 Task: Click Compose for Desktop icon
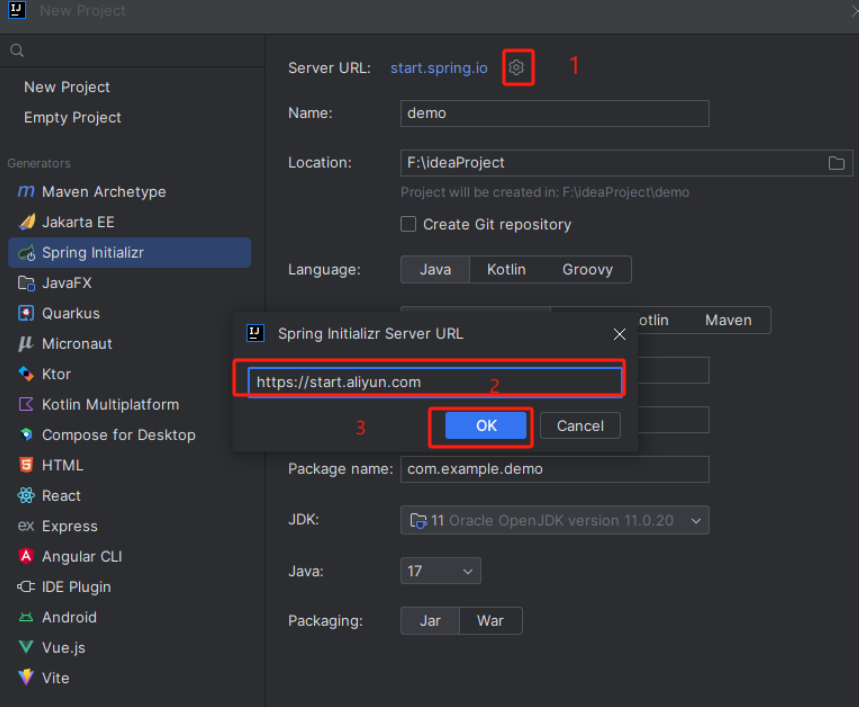point(26,435)
